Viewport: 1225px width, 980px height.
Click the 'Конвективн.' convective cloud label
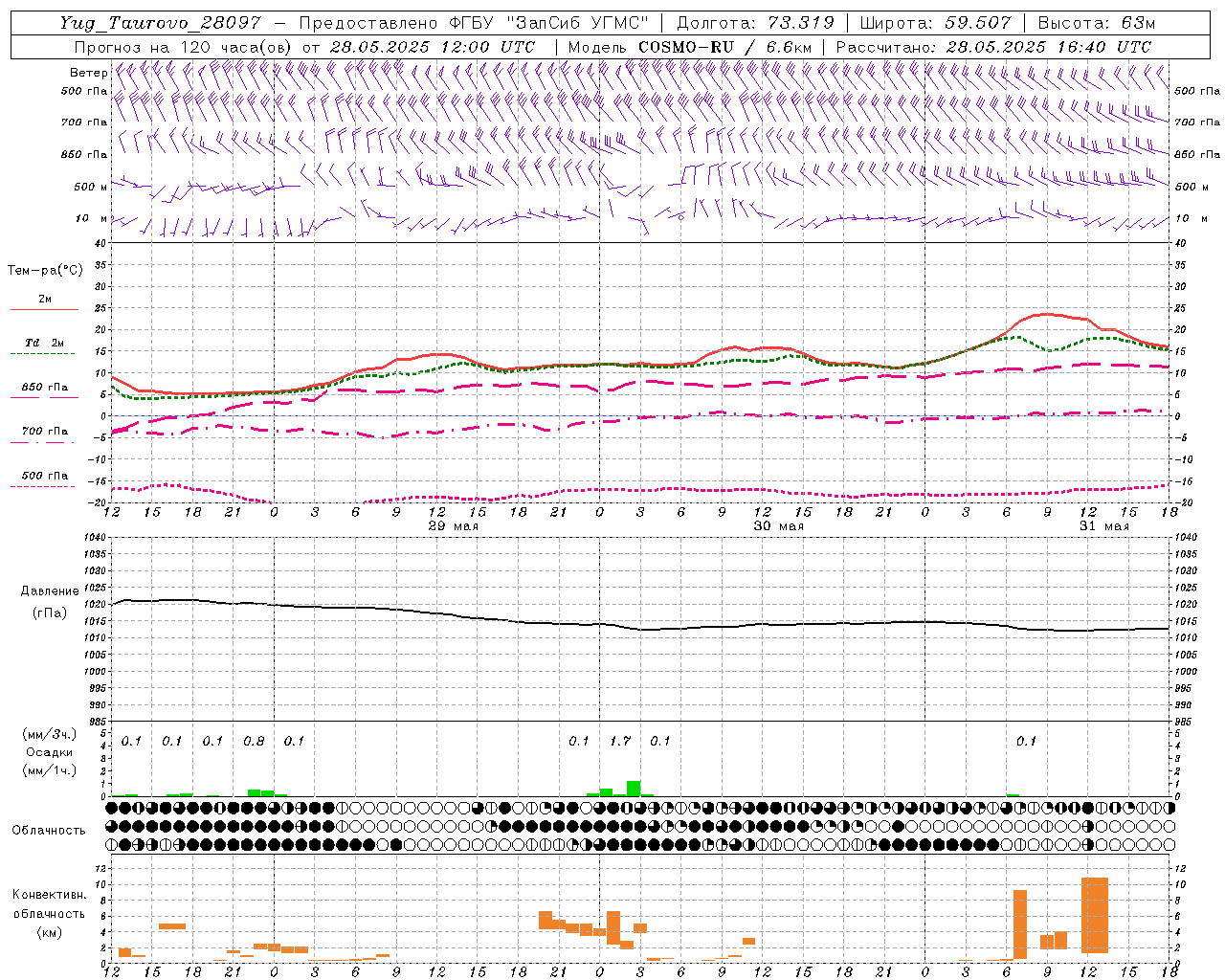50,895
